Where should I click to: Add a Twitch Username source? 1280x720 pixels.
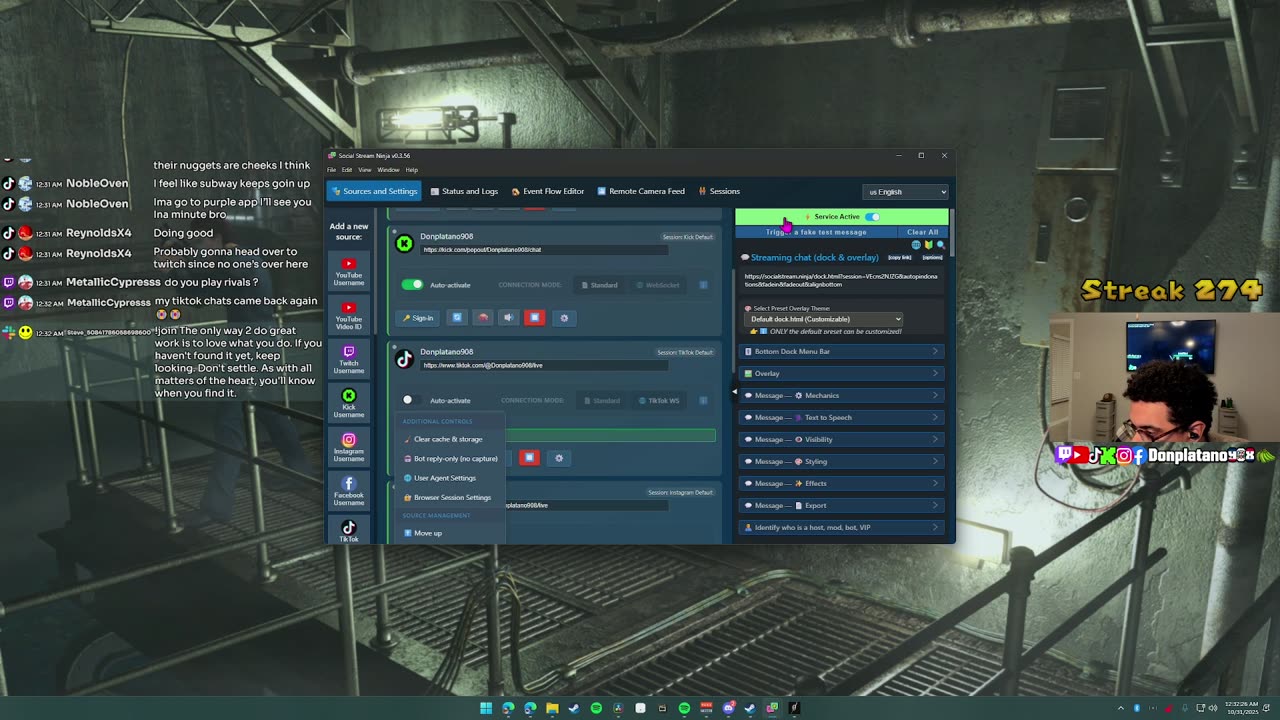point(348,360)
